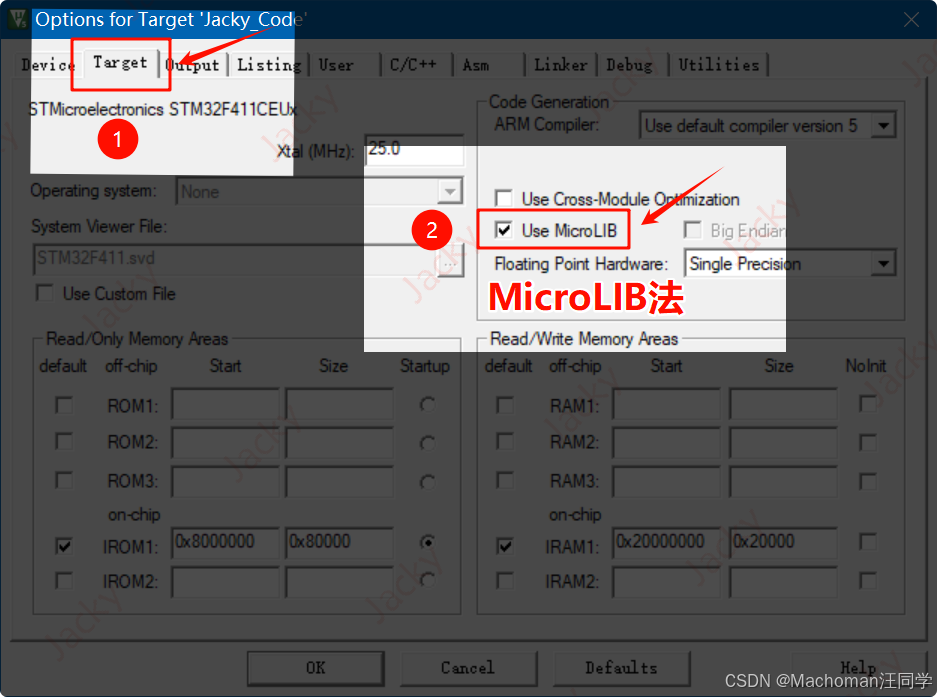Enable the Use Custom File option
This screenshot has height=697, width=937.
(43, 293)
